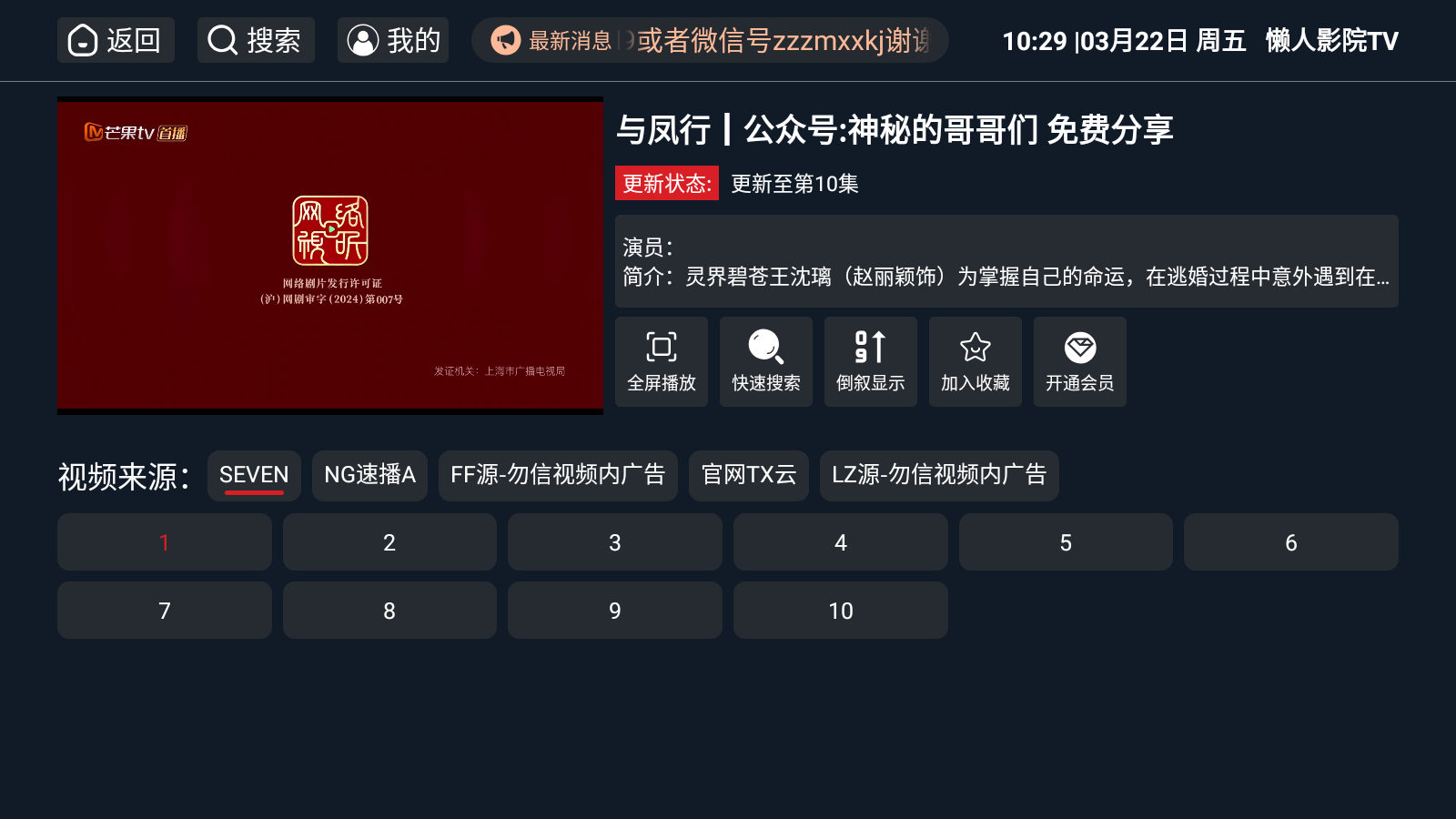Click the video preview player

pyautogui.click(x=330, y=256)
